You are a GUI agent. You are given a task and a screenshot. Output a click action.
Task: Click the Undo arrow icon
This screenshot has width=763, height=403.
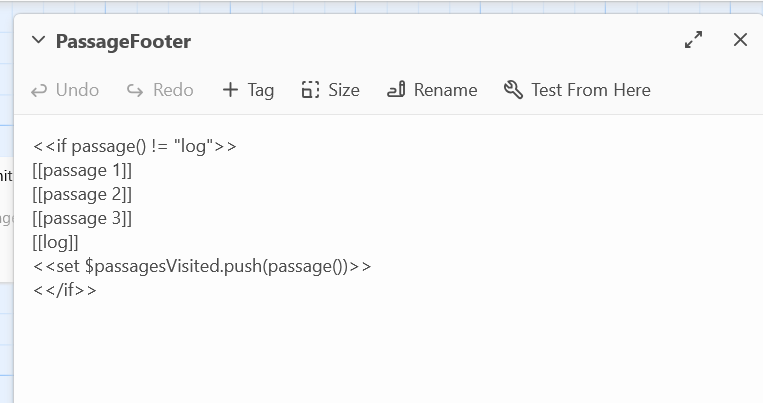39,91
